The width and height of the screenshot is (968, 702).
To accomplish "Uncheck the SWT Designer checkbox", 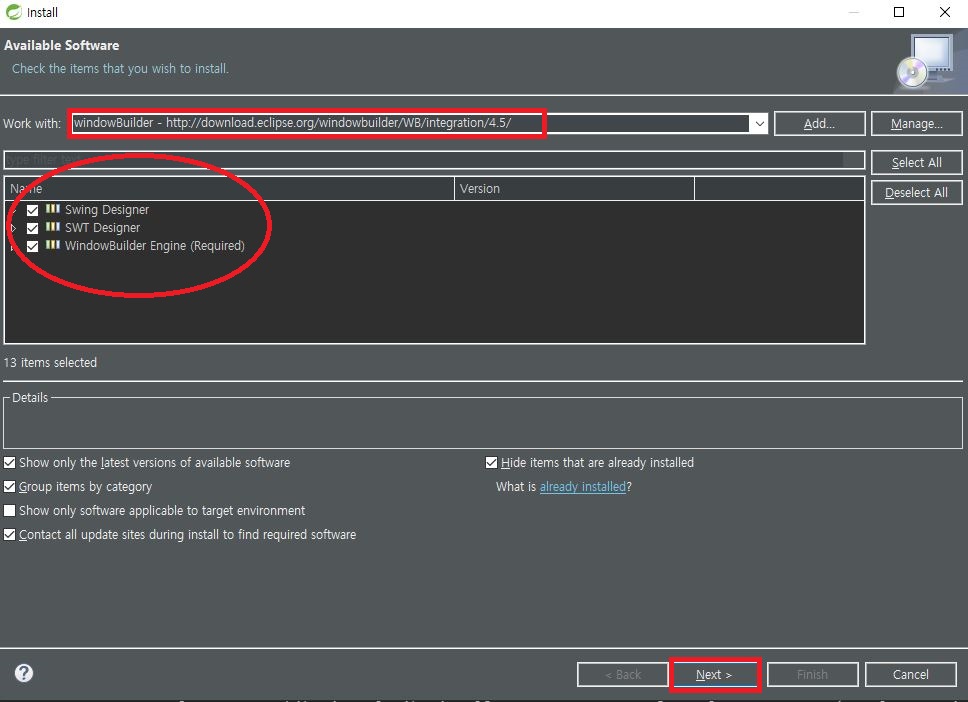I will coord(33,228).
